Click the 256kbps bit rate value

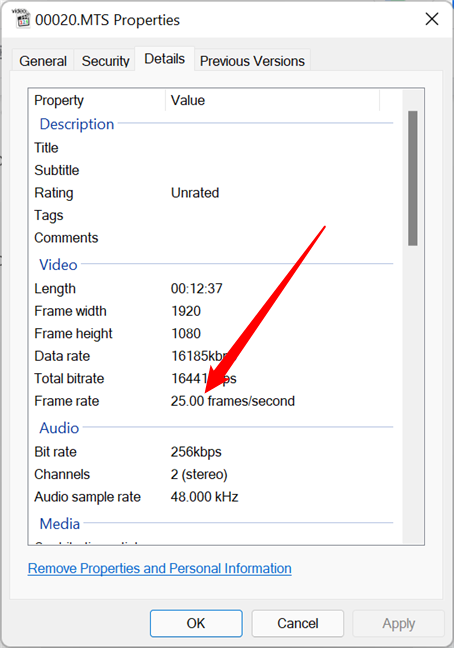[196, 452]
